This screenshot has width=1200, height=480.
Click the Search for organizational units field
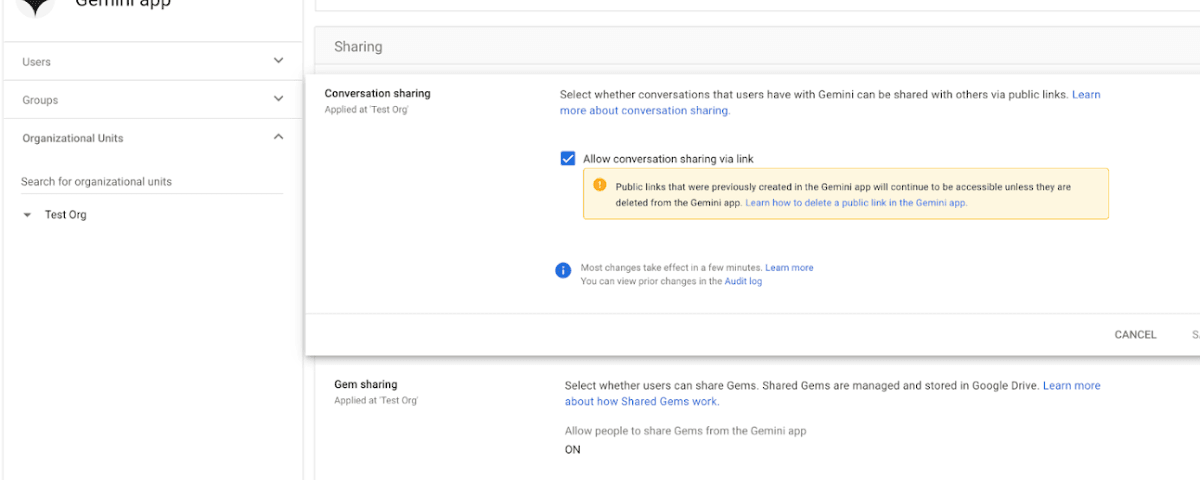150,182
